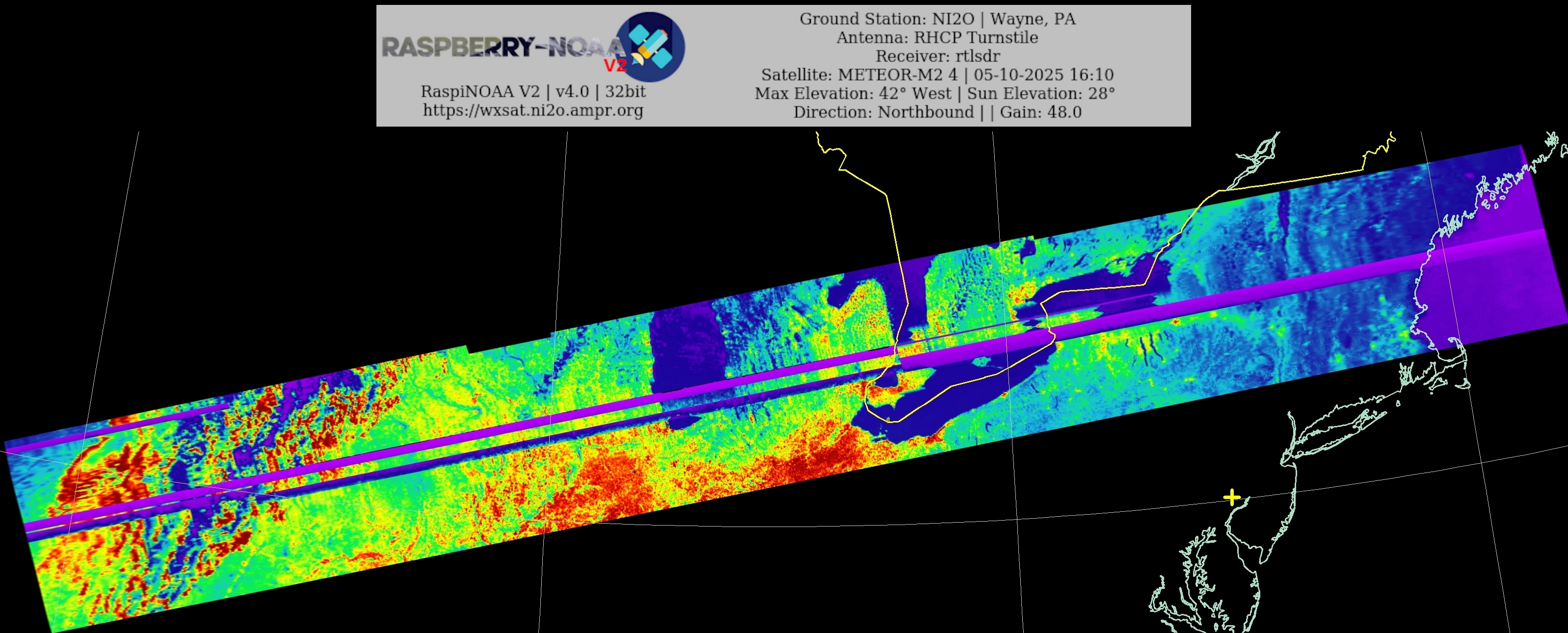Click the Direction: Northbound Gain line
1568x633 pixels.
point(937,112)
